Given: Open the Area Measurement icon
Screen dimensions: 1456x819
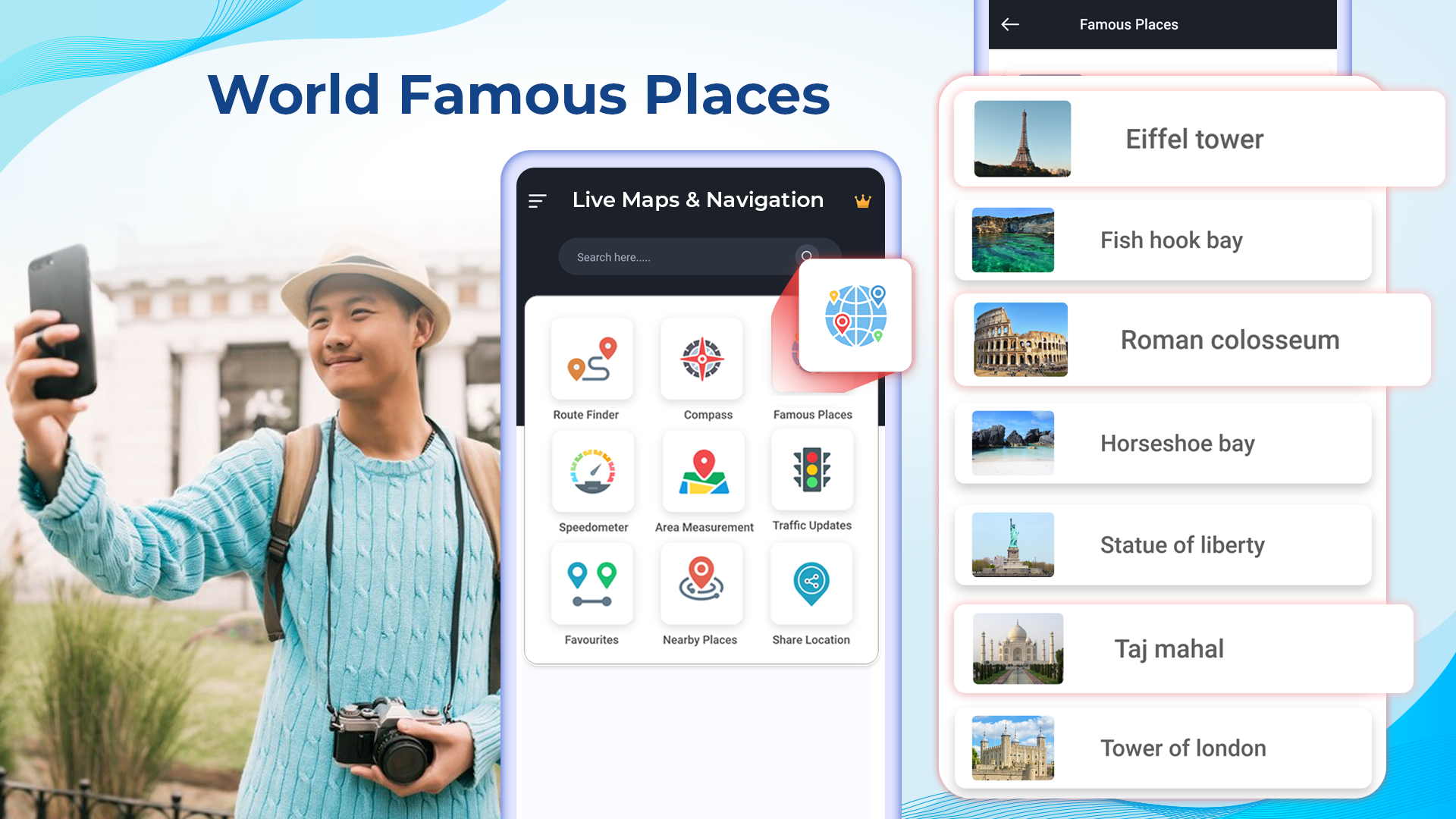Looking at the screenshot, I should click(704, 471).
